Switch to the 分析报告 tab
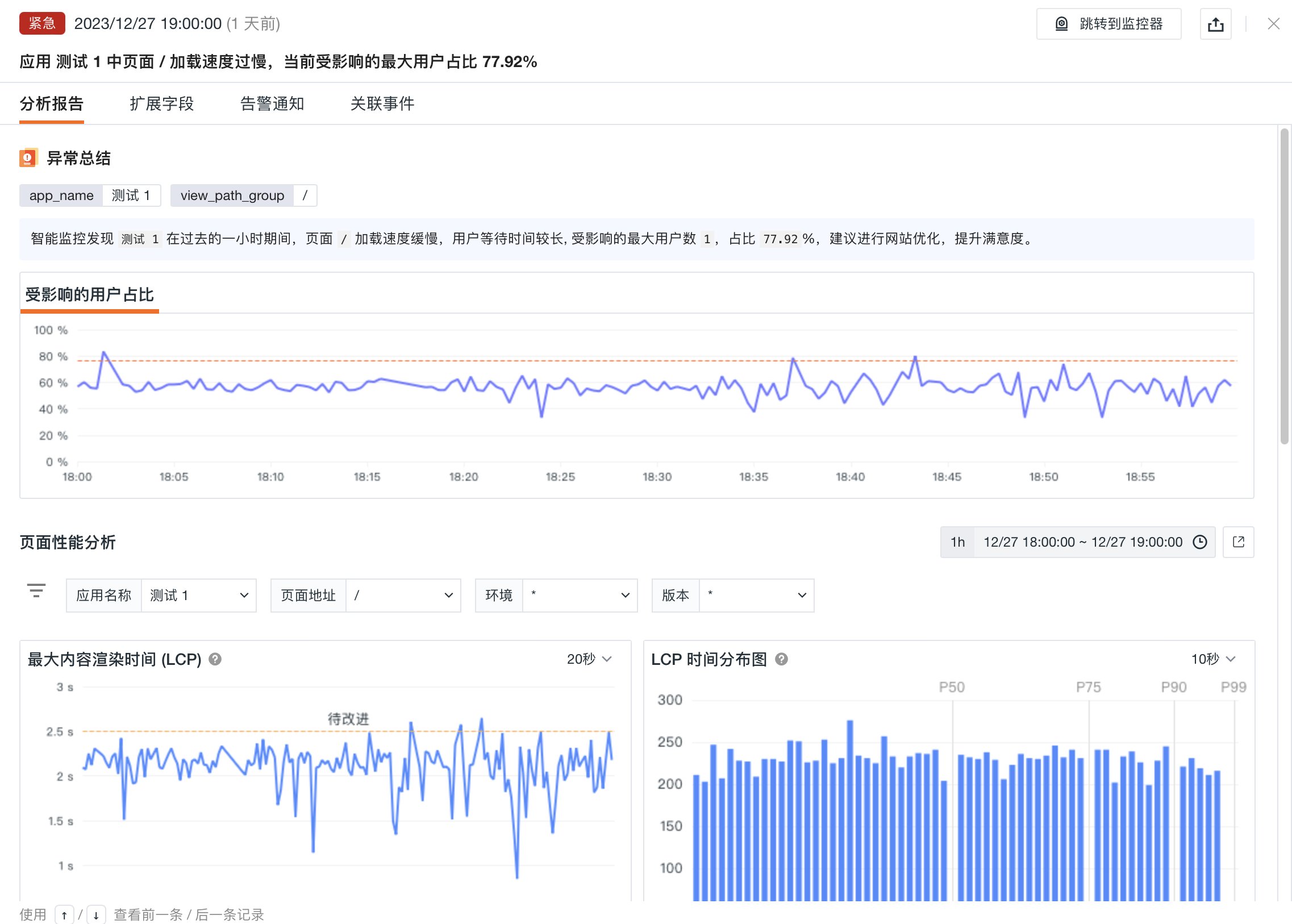This screenshot has width=1292, height=924. coord(52,103)
